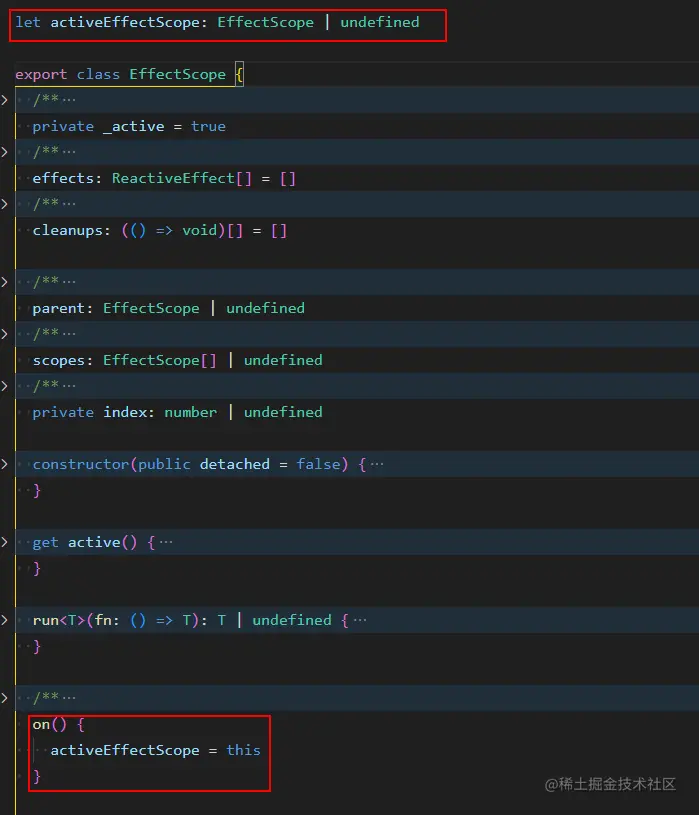Click the 'on' method name
This screenshot has height=815, width=699.
(x=41, y=724)
